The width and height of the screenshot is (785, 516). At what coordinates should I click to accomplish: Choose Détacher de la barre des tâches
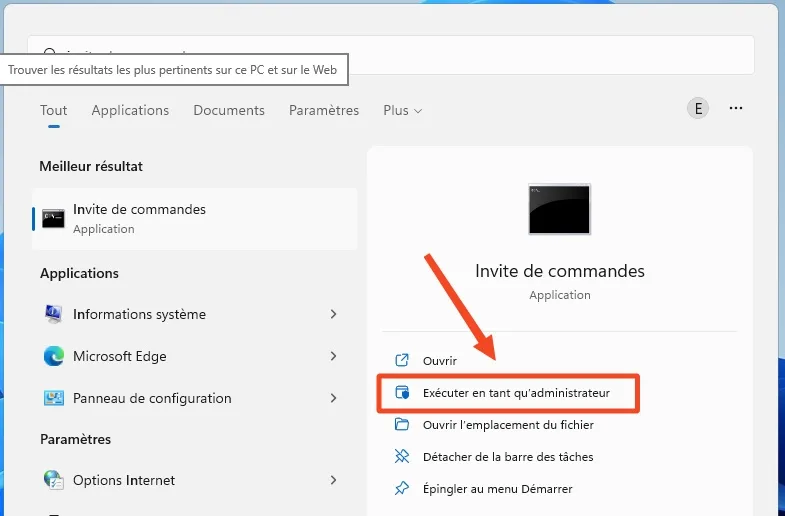point(508,457)
